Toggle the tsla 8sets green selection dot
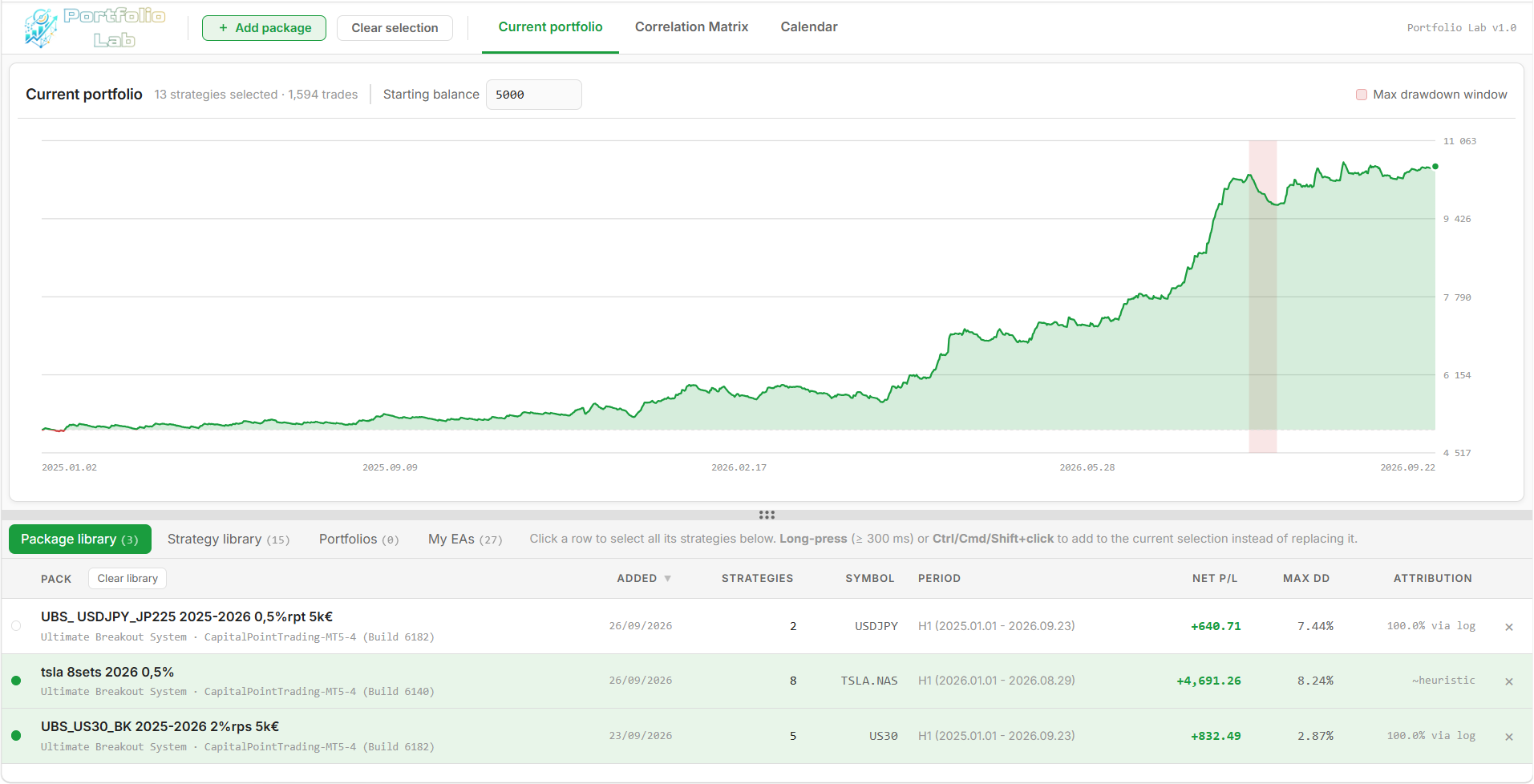Viewport: 1534px width, 784px height. pos(16,681)
